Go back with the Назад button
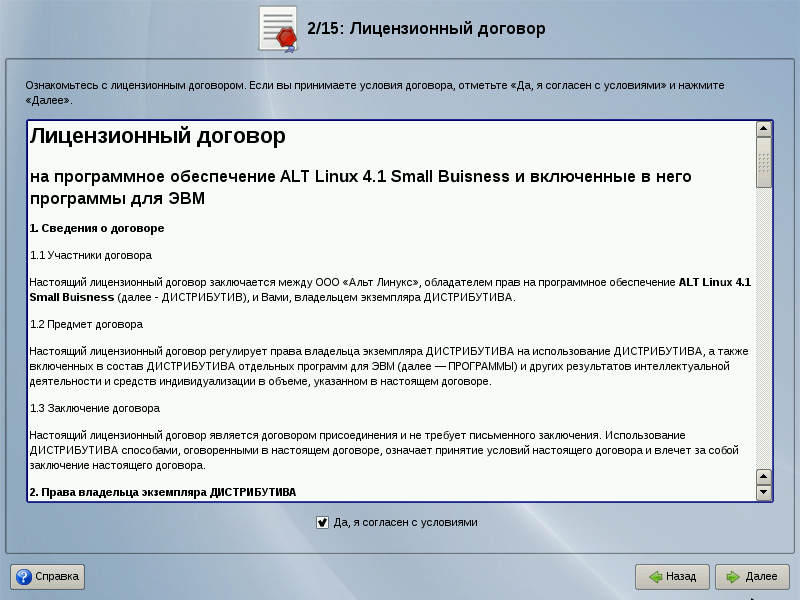This screenshot has height=600, width=800. (x=672, y=577)
